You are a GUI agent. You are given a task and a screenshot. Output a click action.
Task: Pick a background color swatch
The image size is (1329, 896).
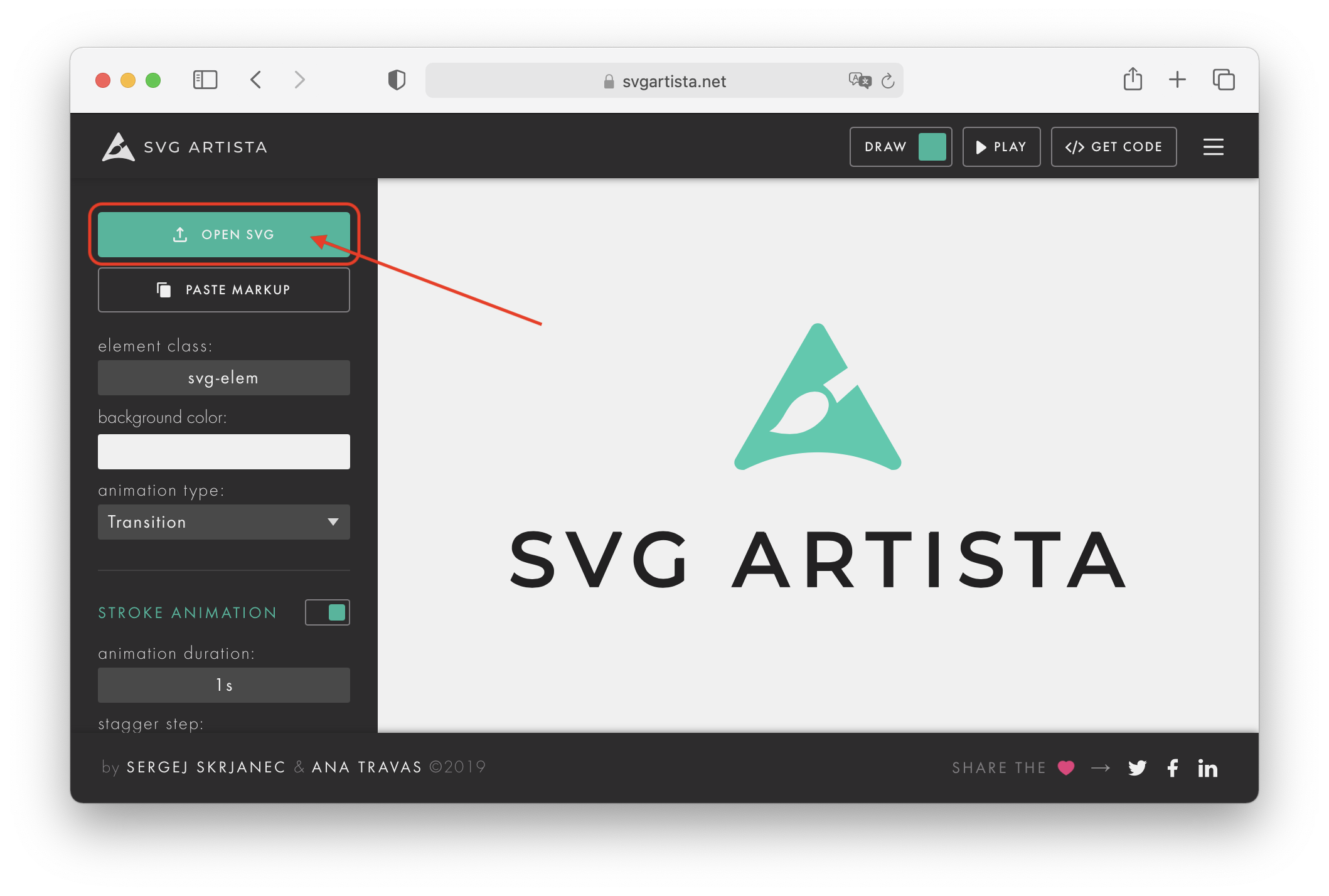pos(223,452)
